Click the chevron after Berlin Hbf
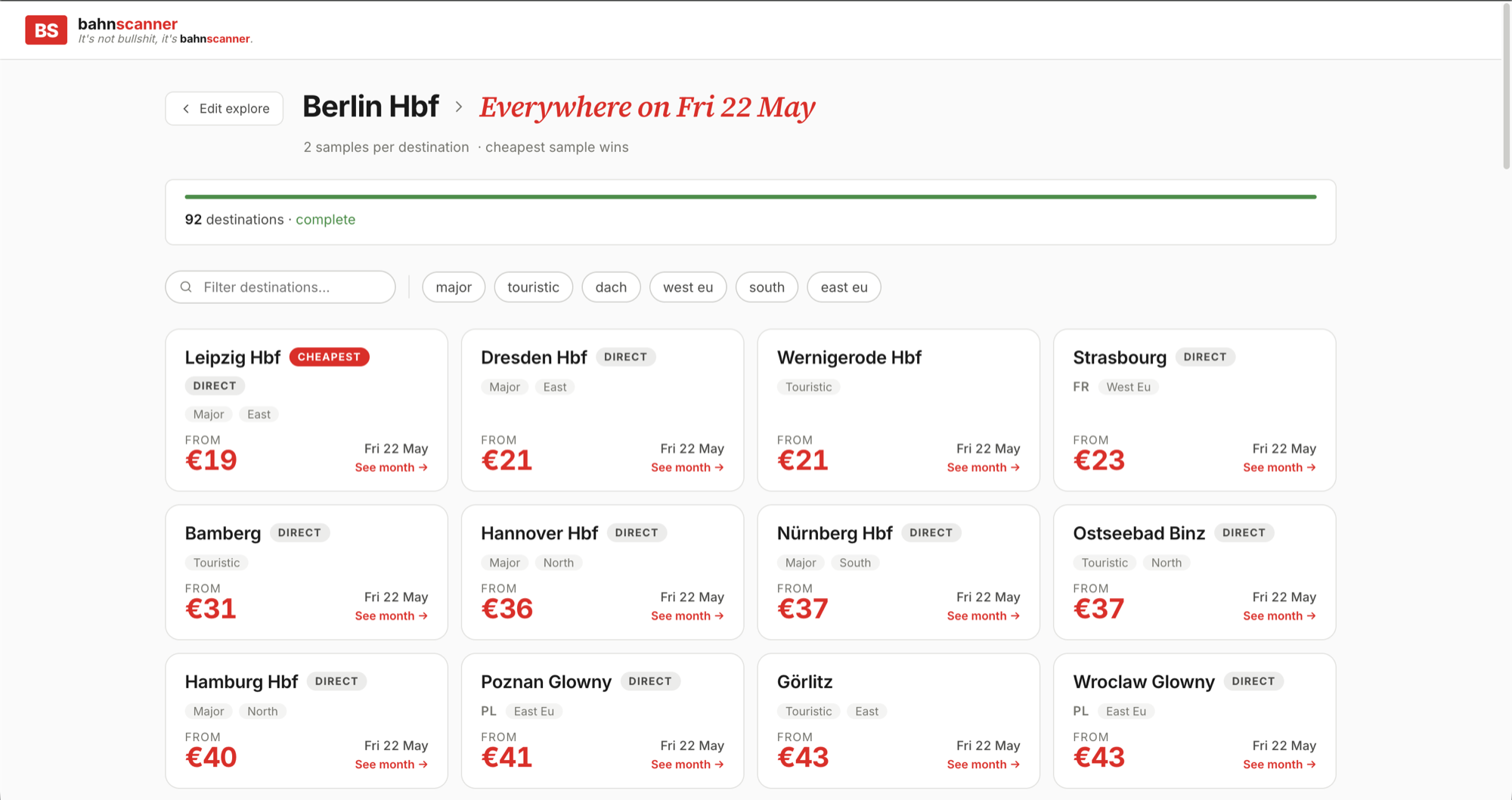The width and height of the screenshot is (1512, 800). [x=459, y=107]
